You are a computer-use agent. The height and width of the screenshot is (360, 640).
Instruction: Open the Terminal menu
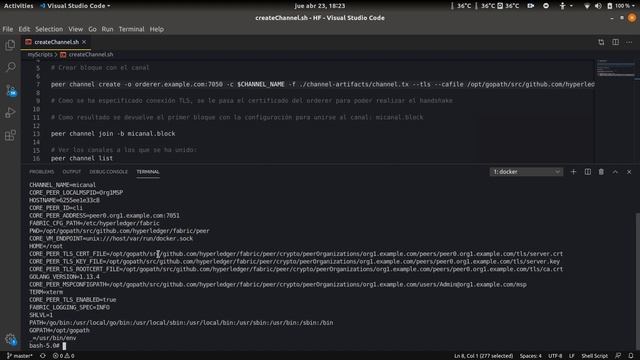point(131,29)
